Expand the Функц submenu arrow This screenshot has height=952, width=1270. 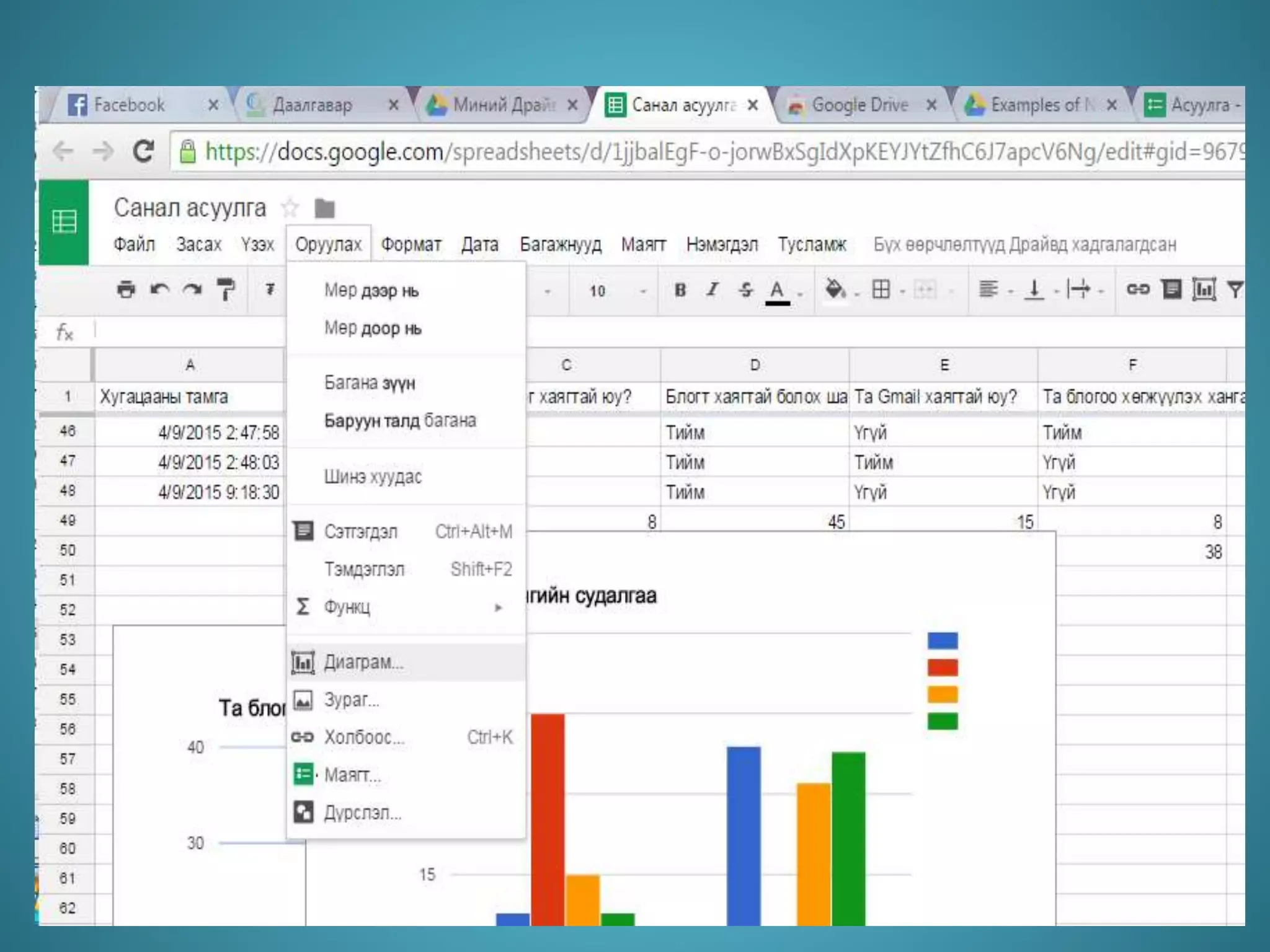(x=498, y=607)
